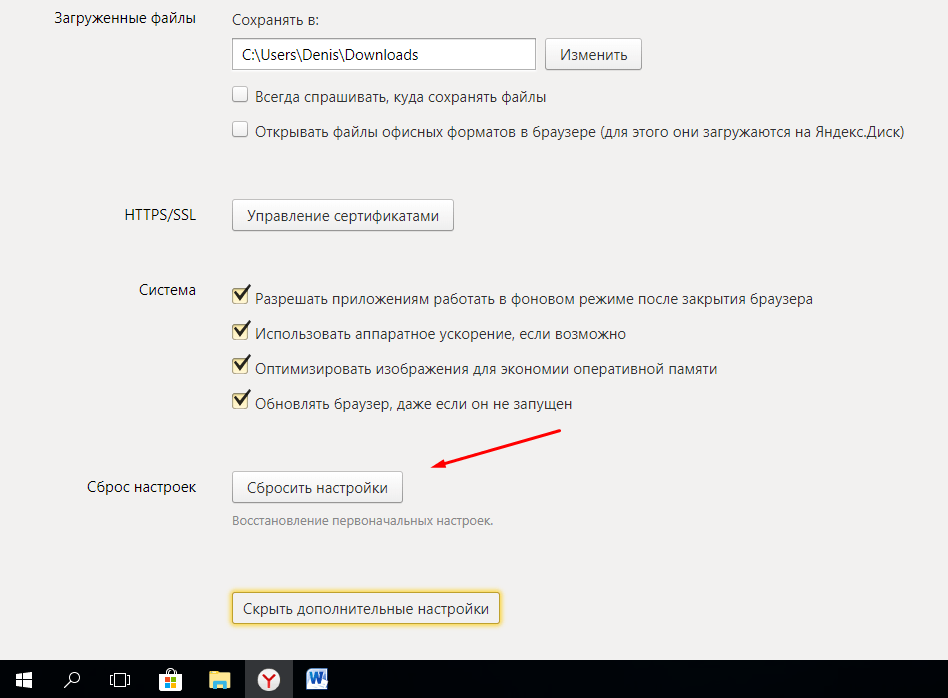Select the Система section label

click(x=167, y=290)
